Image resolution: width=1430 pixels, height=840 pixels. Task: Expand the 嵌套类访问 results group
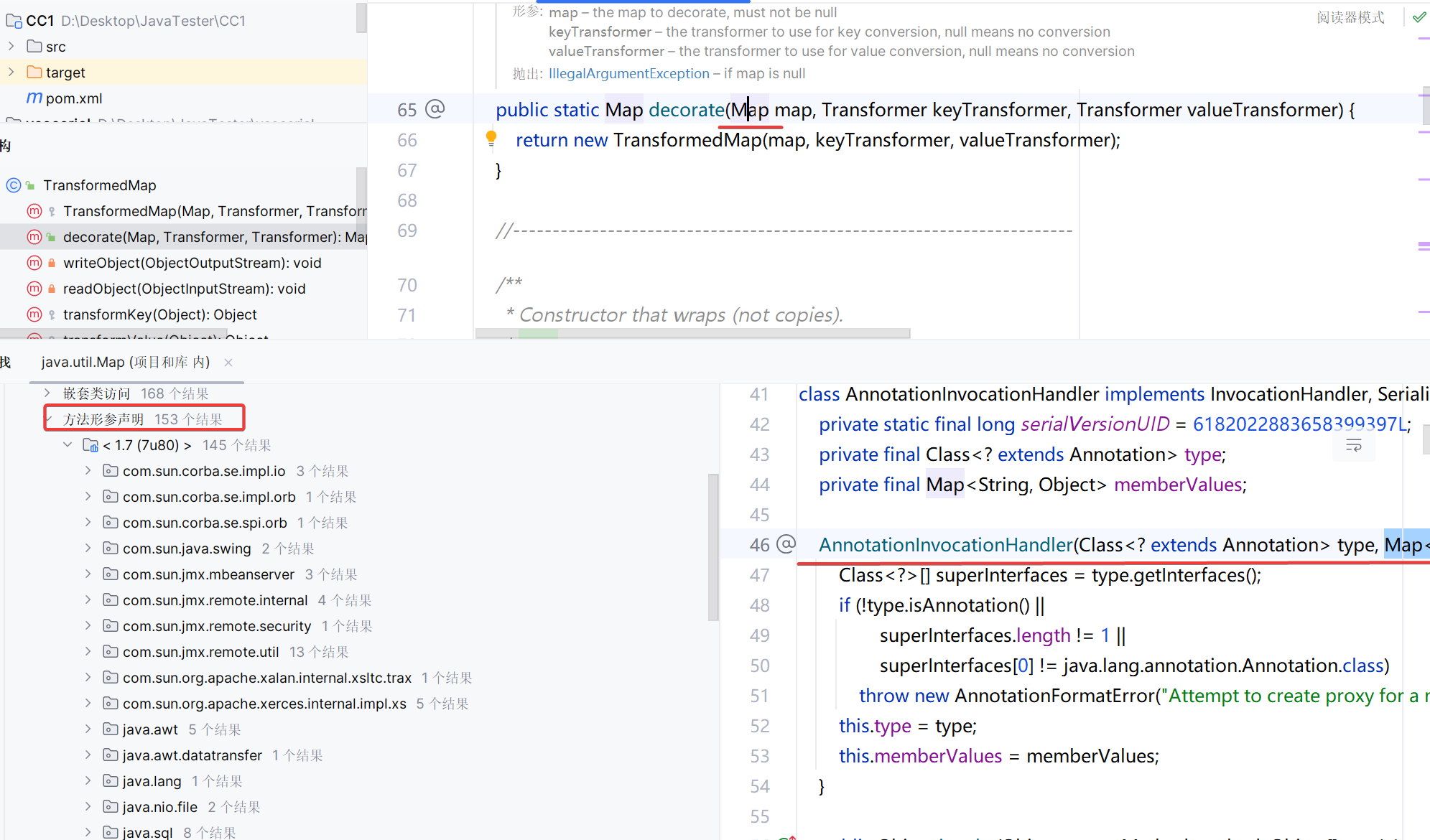click(x=47, y=393)
